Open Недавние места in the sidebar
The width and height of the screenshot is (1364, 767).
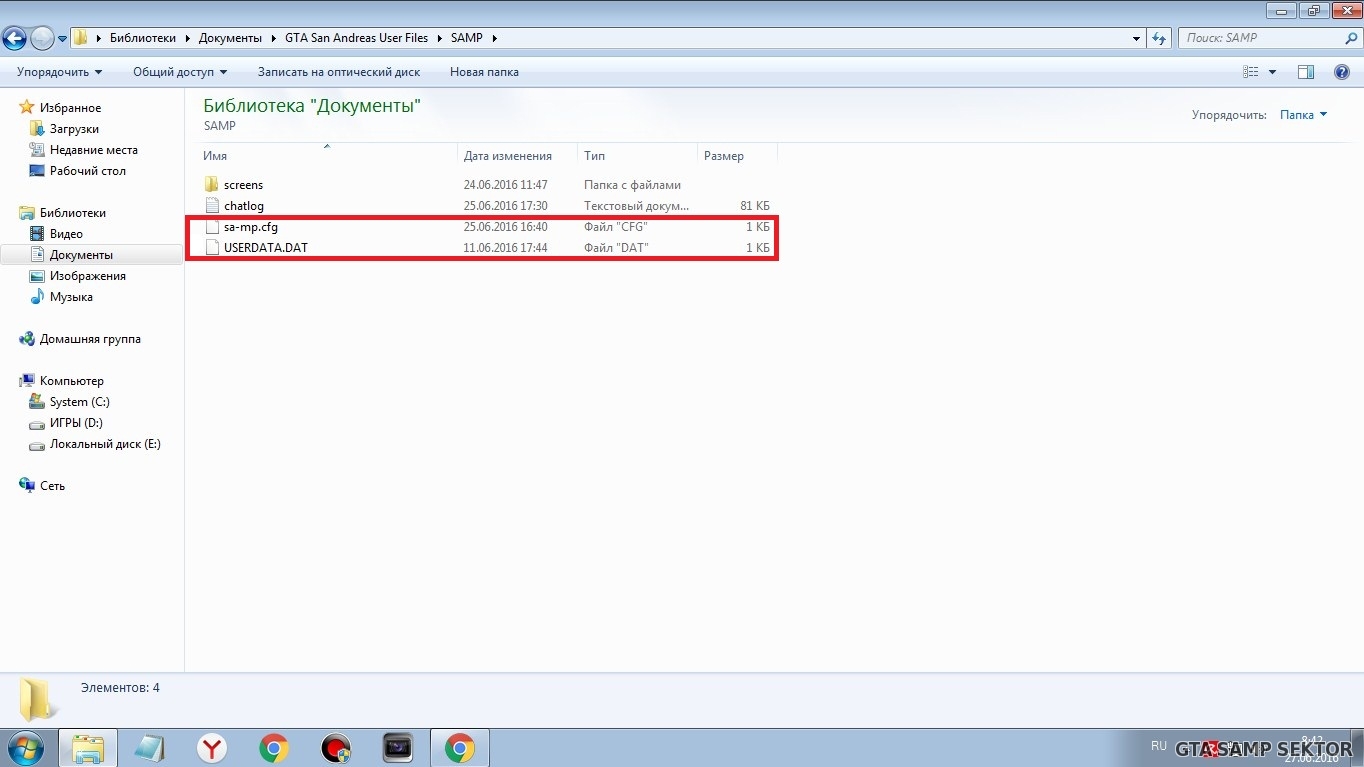coord(94,150)
